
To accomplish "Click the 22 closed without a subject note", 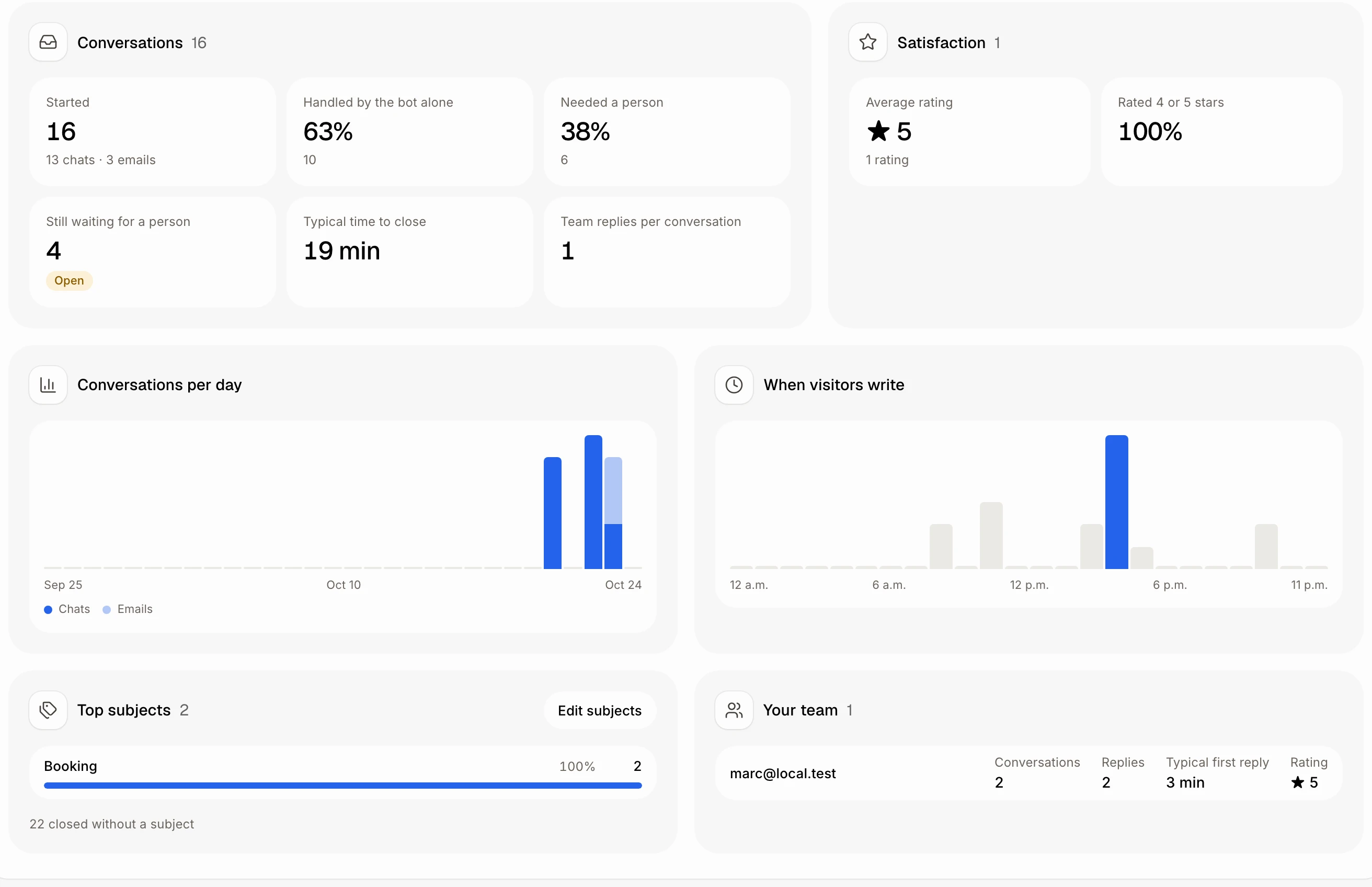I will pyautogui.click(x=112, y=824).
